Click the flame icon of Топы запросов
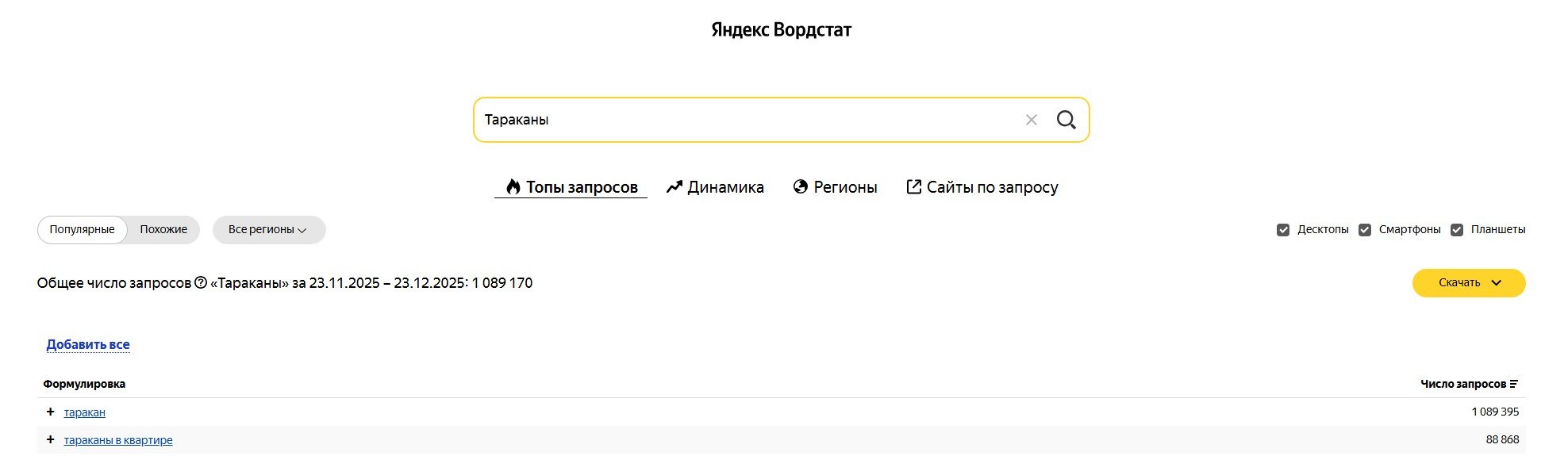The height and width of the screenshot is (456, 1568). 513,186
